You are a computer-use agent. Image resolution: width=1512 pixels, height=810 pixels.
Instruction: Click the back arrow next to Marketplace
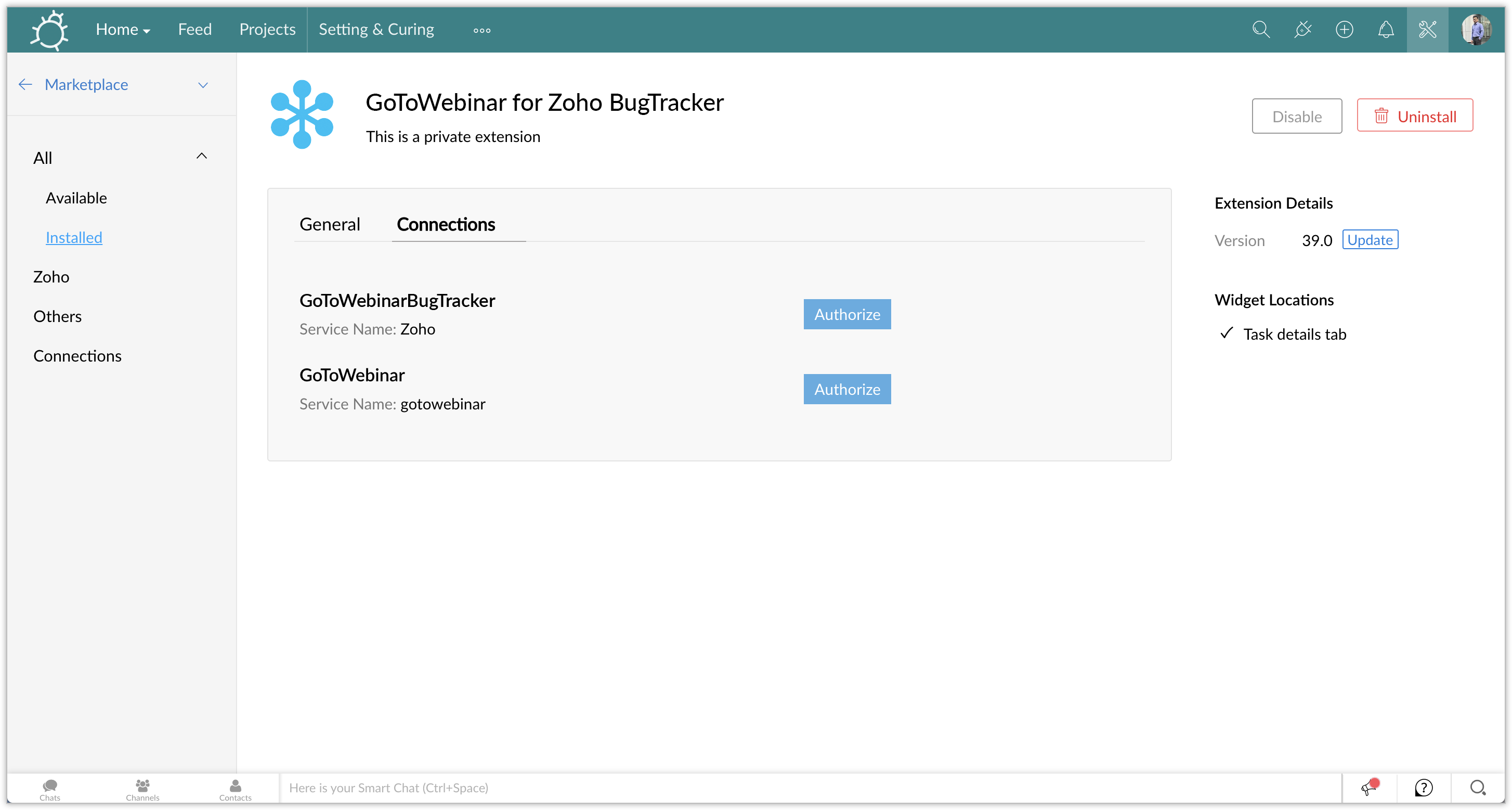click(25, 85)
